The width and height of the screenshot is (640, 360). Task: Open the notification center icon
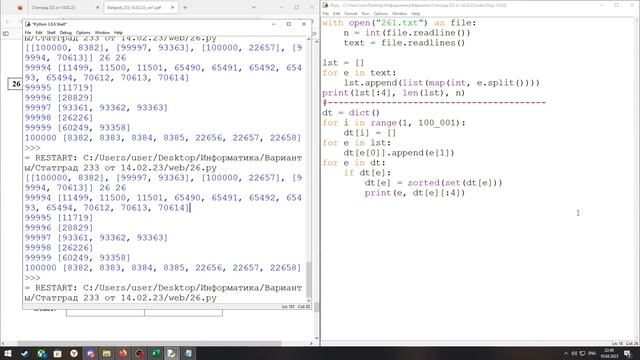pos(628,353)
